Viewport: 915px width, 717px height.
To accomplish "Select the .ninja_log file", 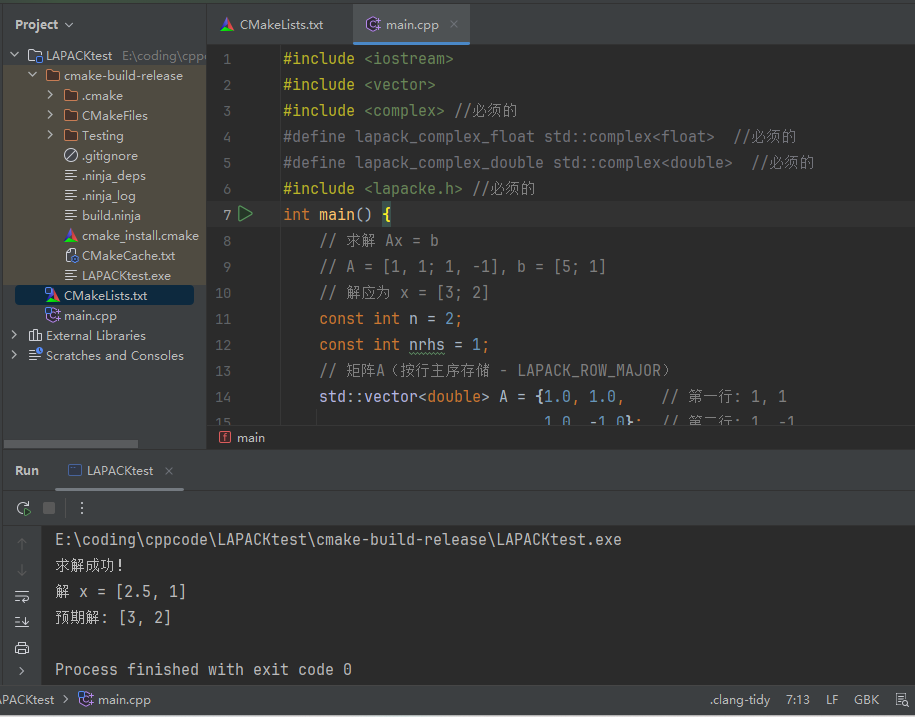I will point(108,195).
